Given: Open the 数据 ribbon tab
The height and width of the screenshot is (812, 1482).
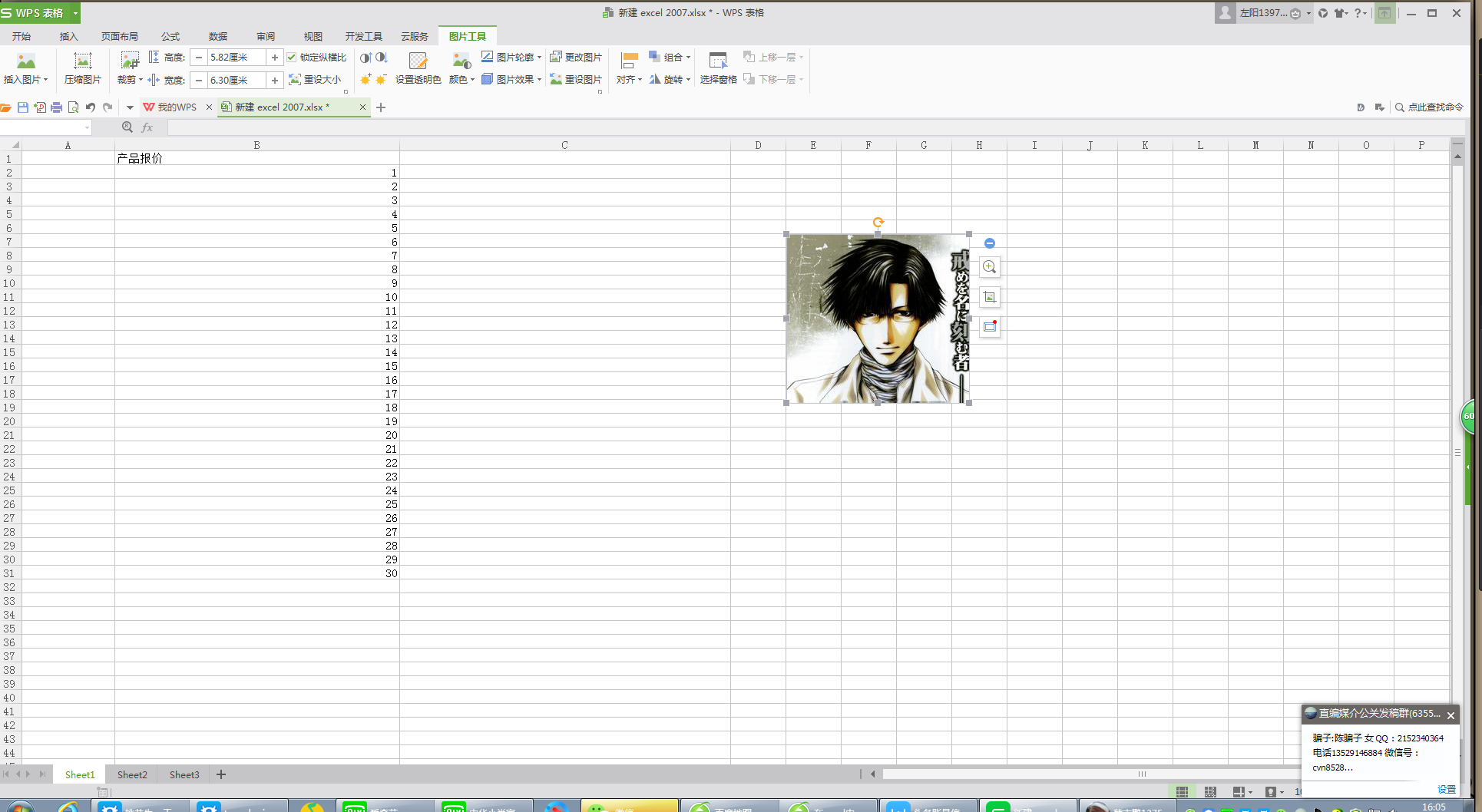Looking at the screenshot, I should (x=218, y=36).
